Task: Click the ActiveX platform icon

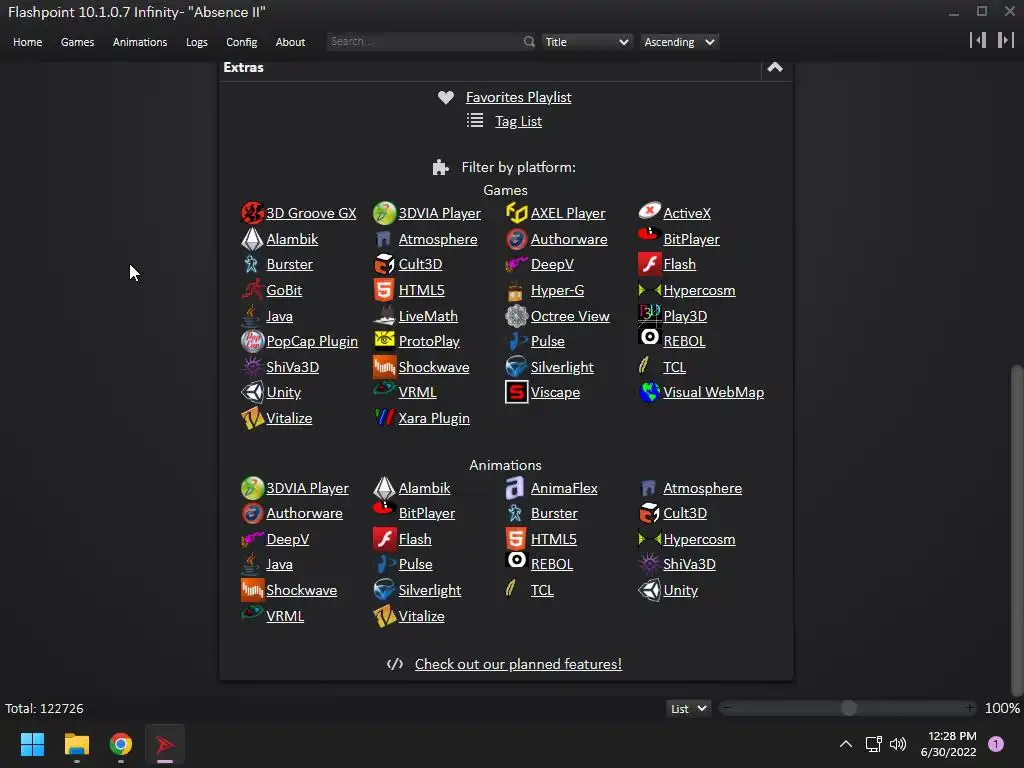Action: [649, 211]
